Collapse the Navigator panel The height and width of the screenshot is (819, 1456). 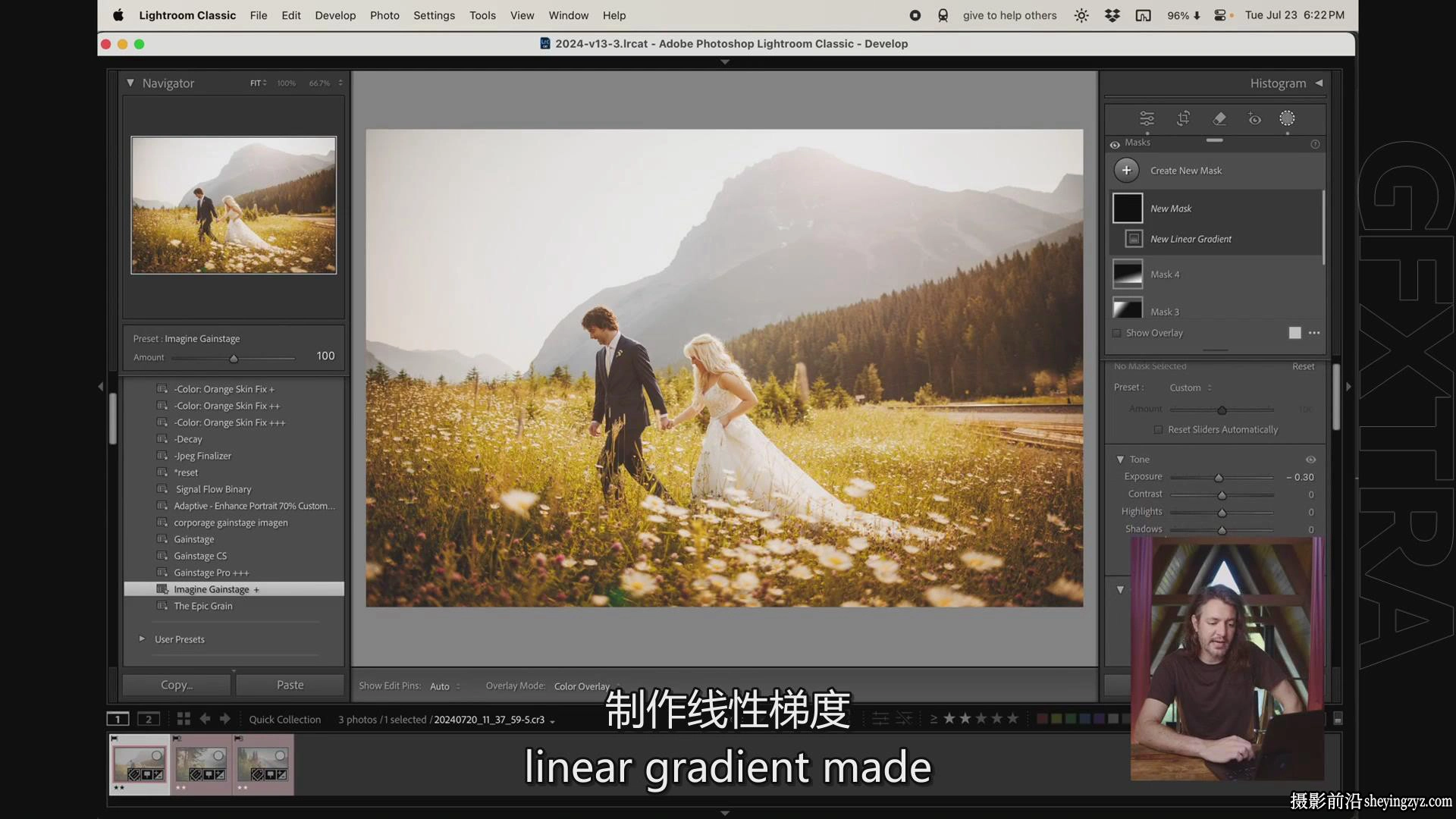click(x=130, y=83)
